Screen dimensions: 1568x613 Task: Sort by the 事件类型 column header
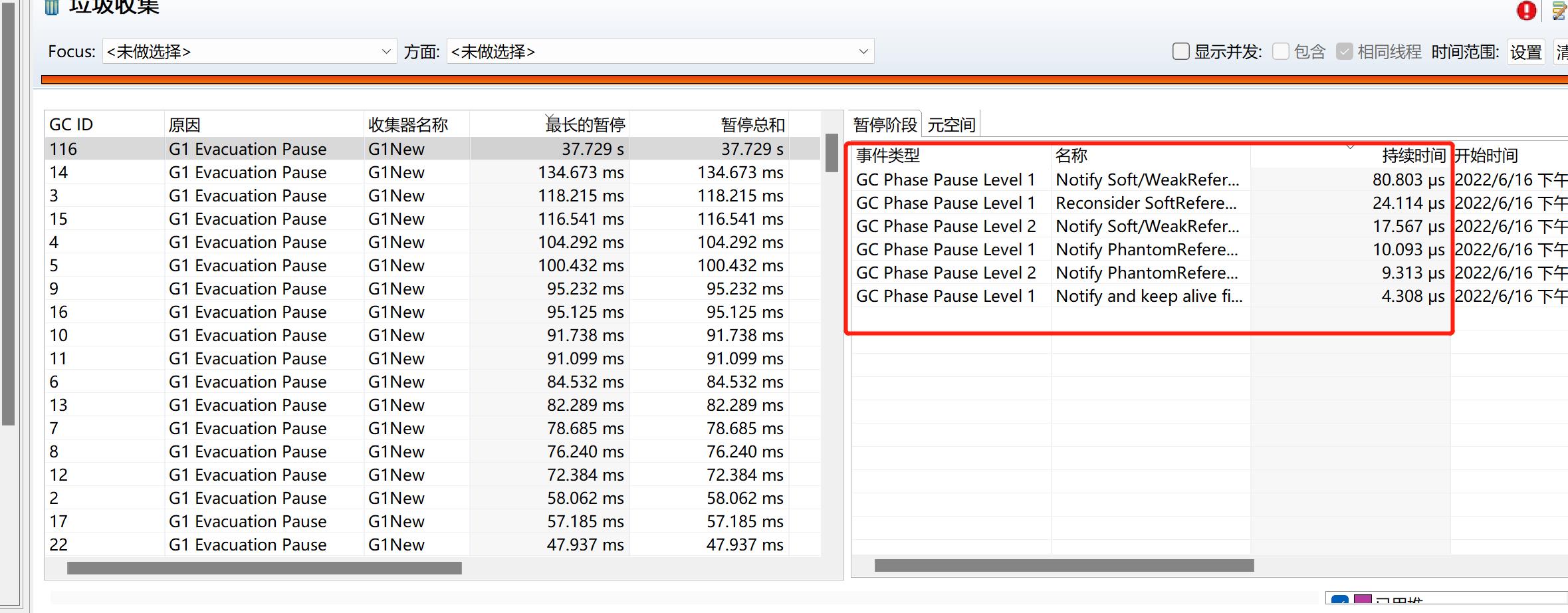pyautogui.click(x=951, y=156)
